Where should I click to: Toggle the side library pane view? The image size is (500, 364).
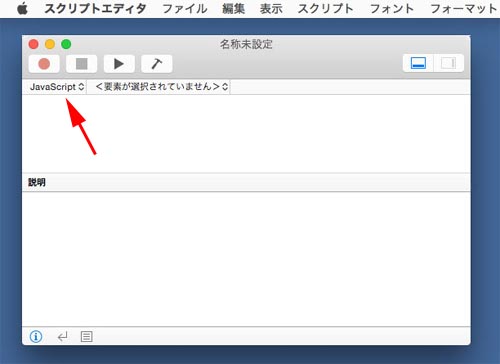[449, 63]
